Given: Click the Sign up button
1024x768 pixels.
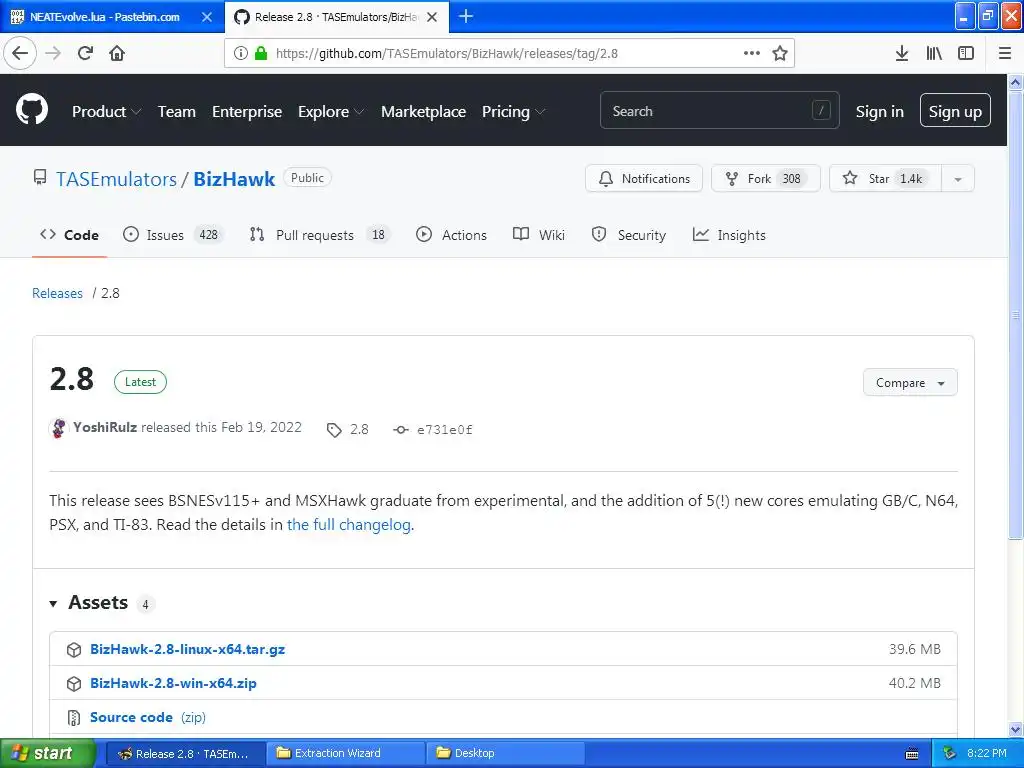Looking at the screenshot, I should click(x=955, y=110).
